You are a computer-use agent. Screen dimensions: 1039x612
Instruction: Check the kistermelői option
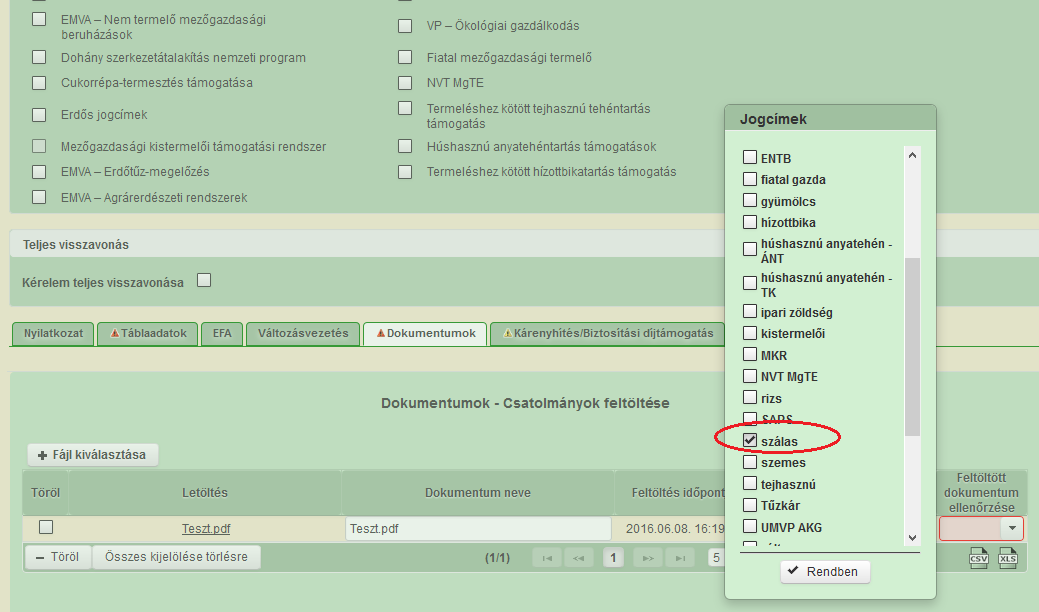coord(749,332)
